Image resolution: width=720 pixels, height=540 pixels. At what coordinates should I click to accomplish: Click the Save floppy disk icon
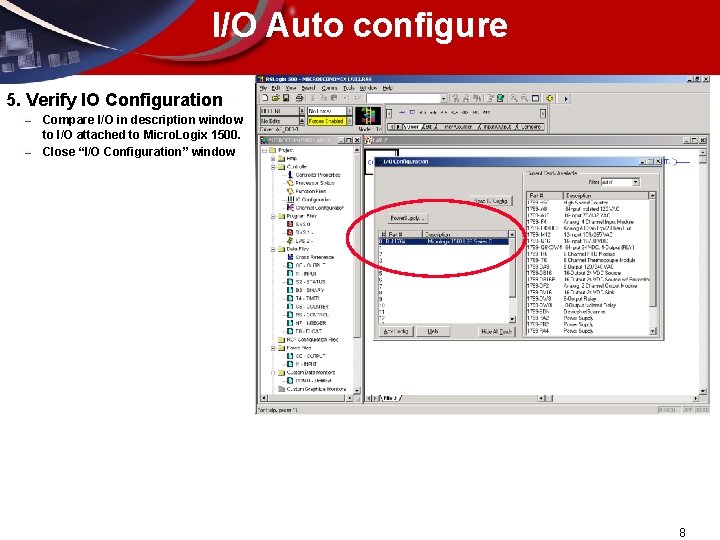[286, 98]
